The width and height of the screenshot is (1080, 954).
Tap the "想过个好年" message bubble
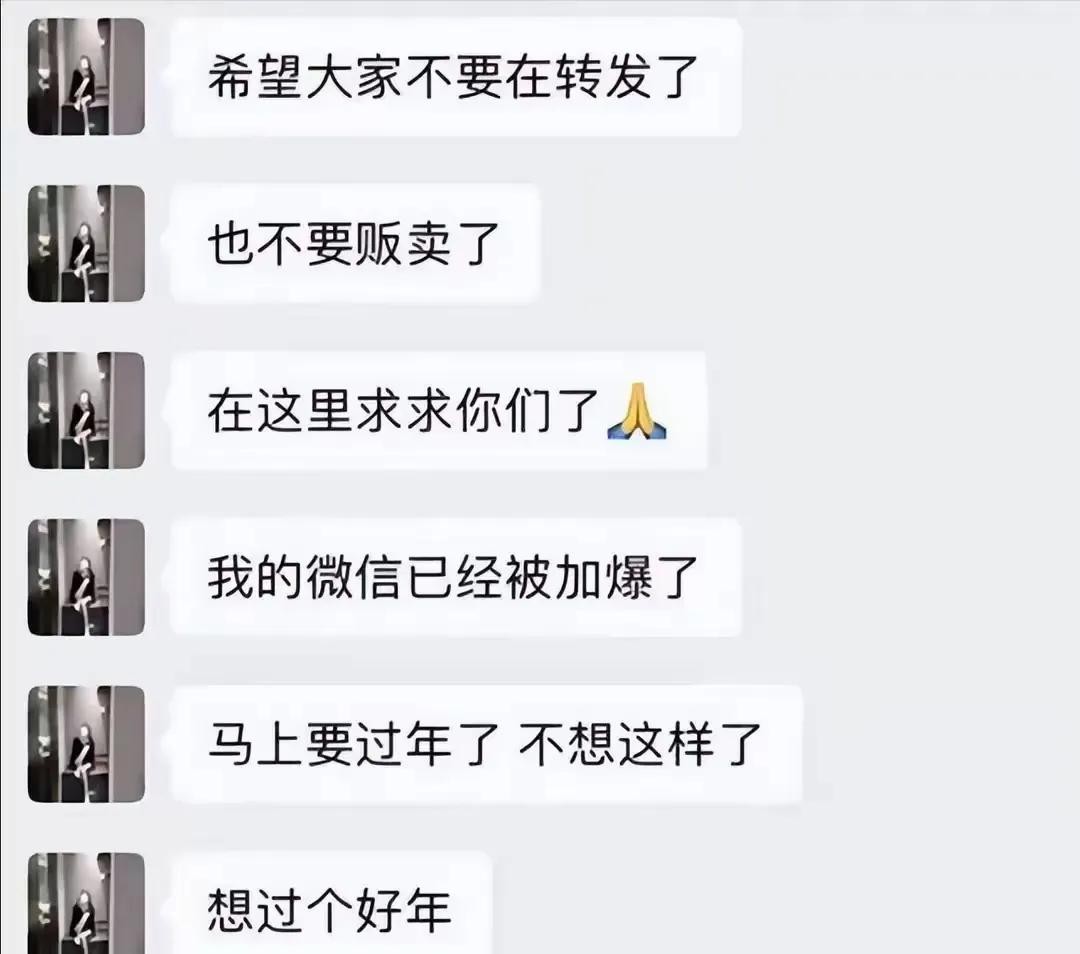click(x=331, y=903)
